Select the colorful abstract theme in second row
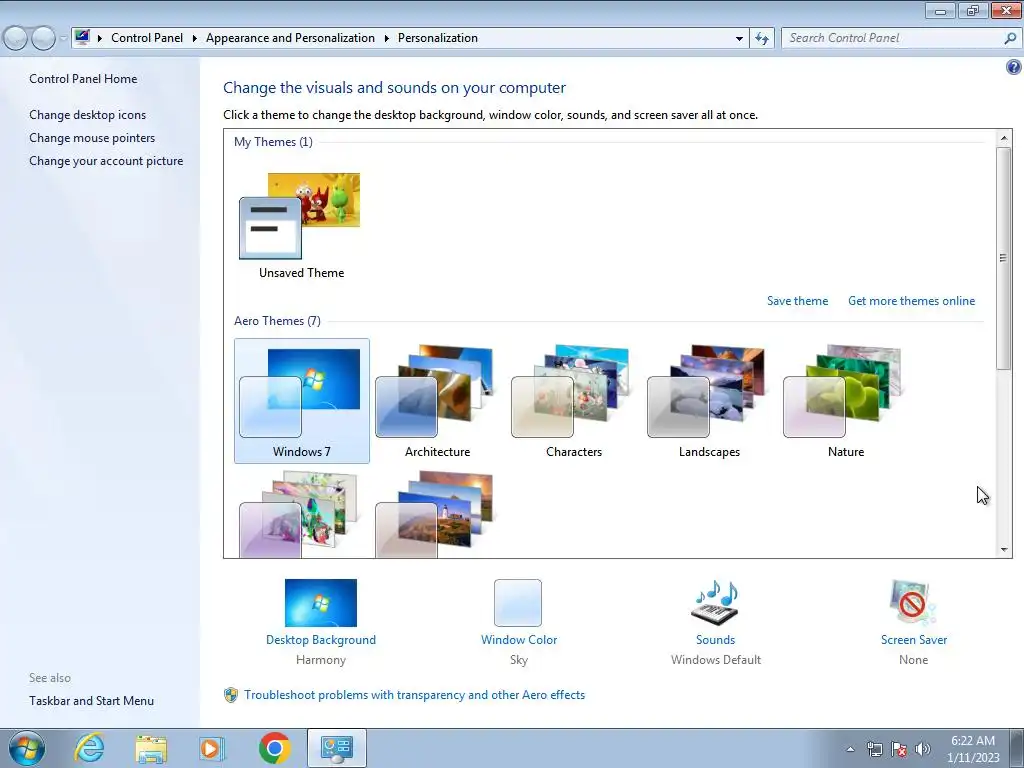1024x768 pixels. click(299, 514)
